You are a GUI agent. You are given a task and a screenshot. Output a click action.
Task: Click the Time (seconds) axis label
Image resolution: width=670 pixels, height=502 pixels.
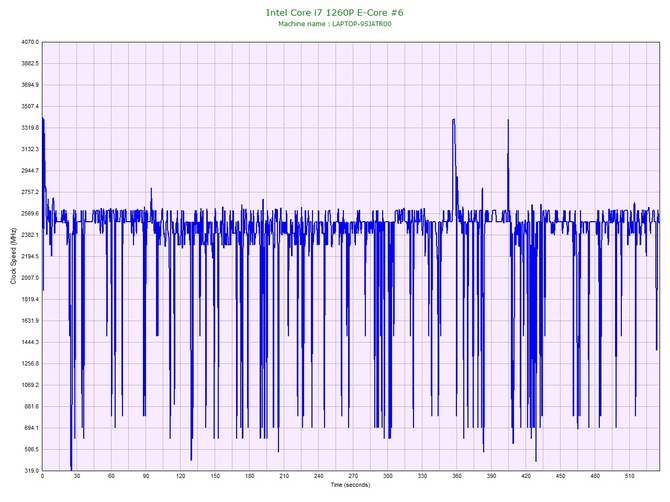tap(350, 485)
